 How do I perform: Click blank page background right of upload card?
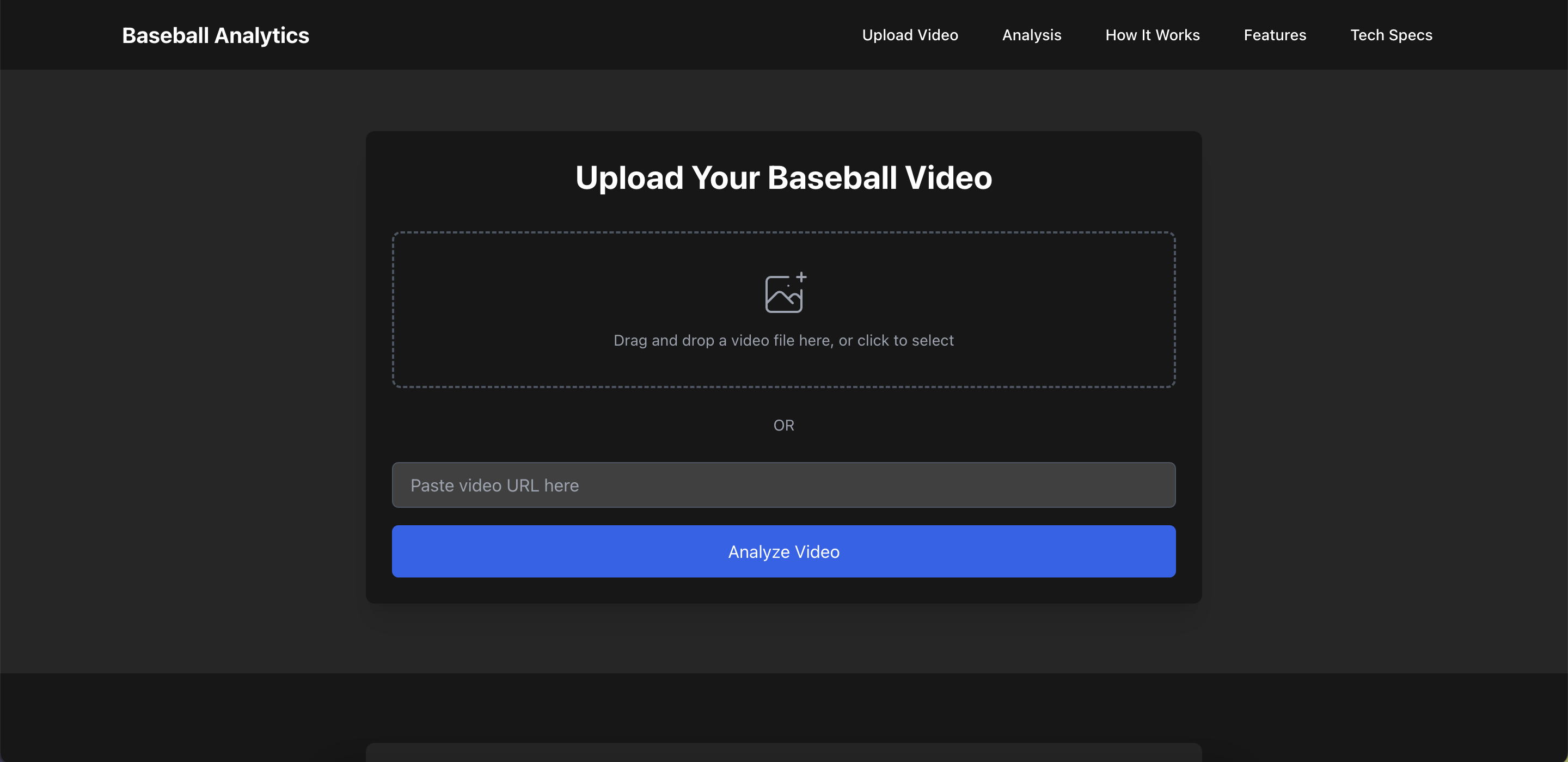click(x=1382, y=365)
